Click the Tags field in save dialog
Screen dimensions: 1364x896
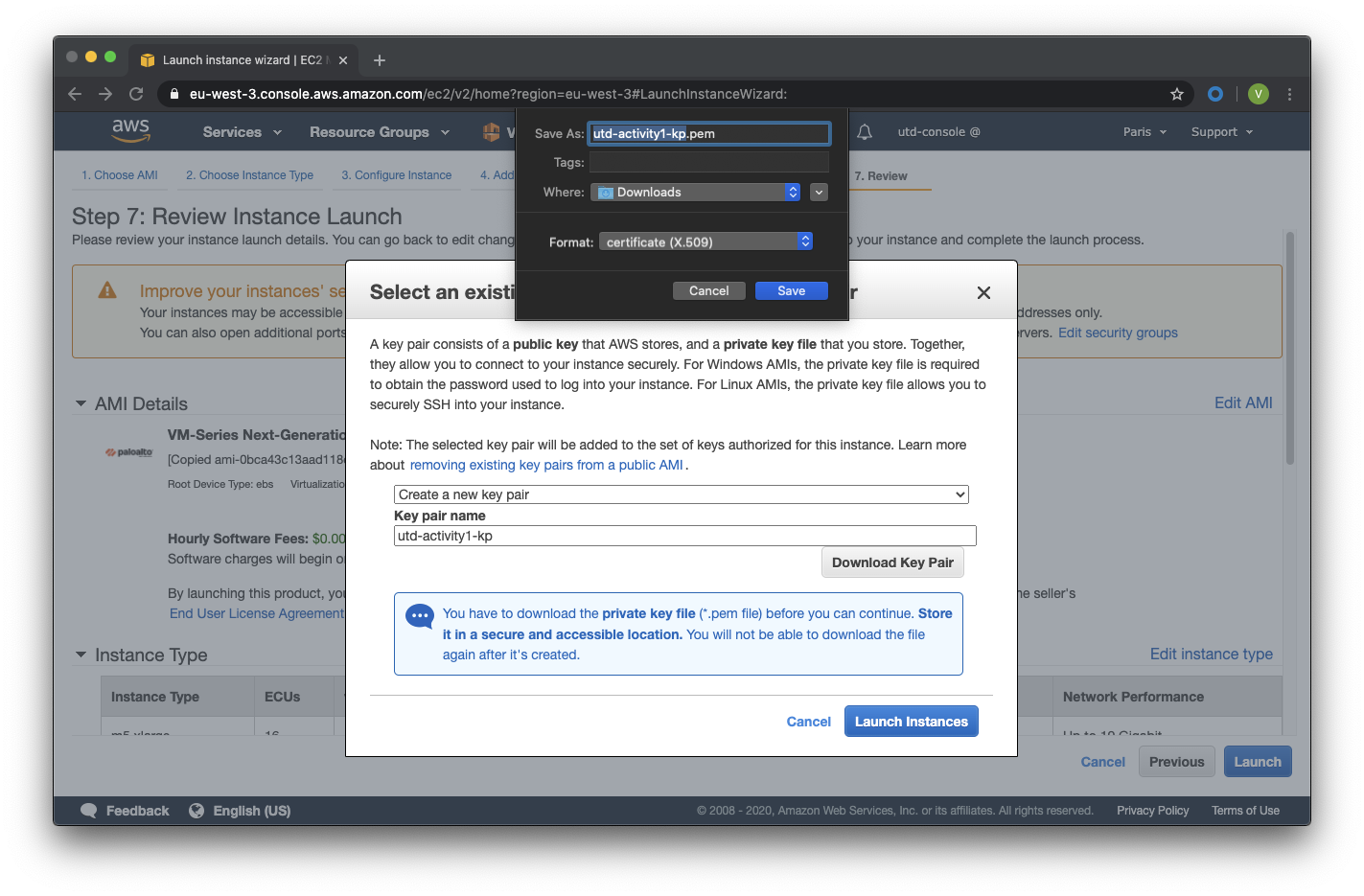tap(709, 163)
